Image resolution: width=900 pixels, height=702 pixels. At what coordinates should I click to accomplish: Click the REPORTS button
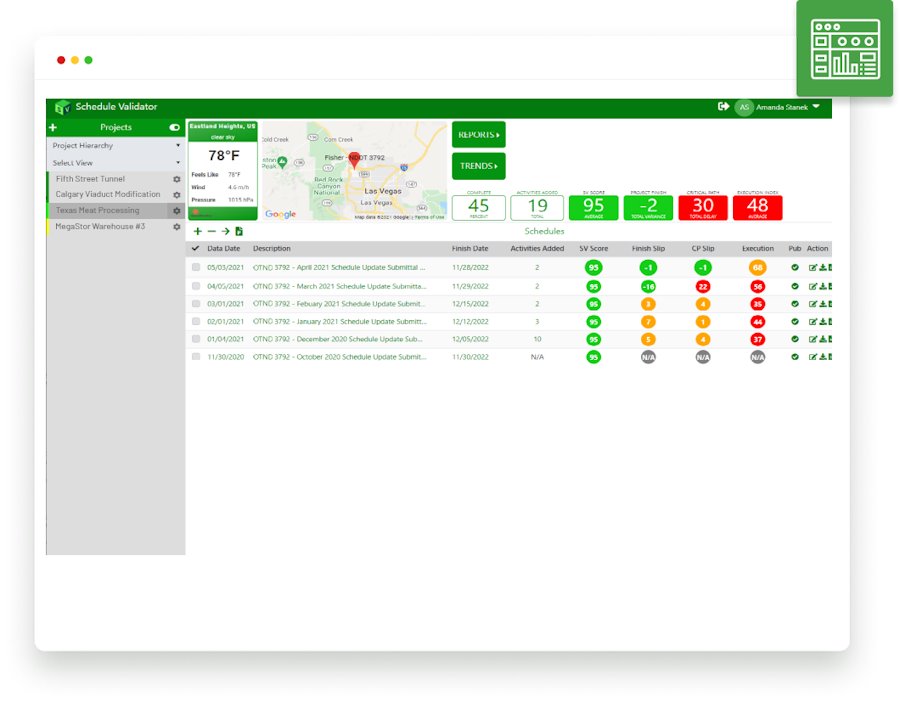pyautogui.click(x=478, y=134)
